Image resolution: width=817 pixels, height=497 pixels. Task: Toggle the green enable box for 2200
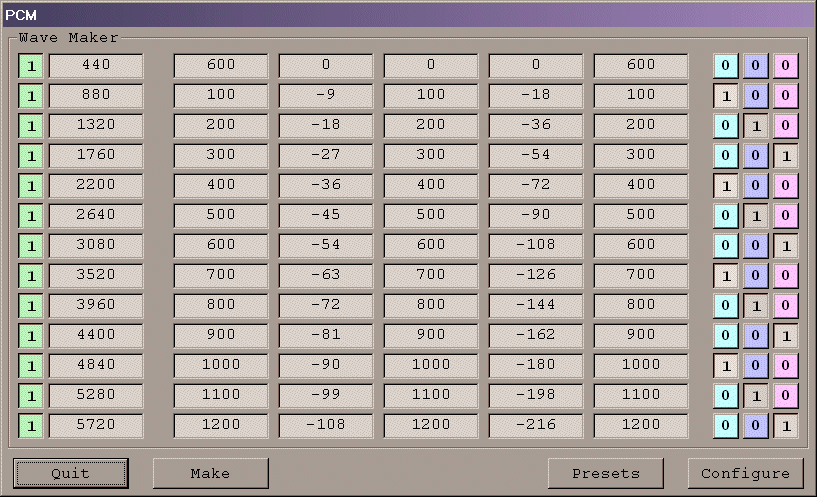tap(31, 186)
